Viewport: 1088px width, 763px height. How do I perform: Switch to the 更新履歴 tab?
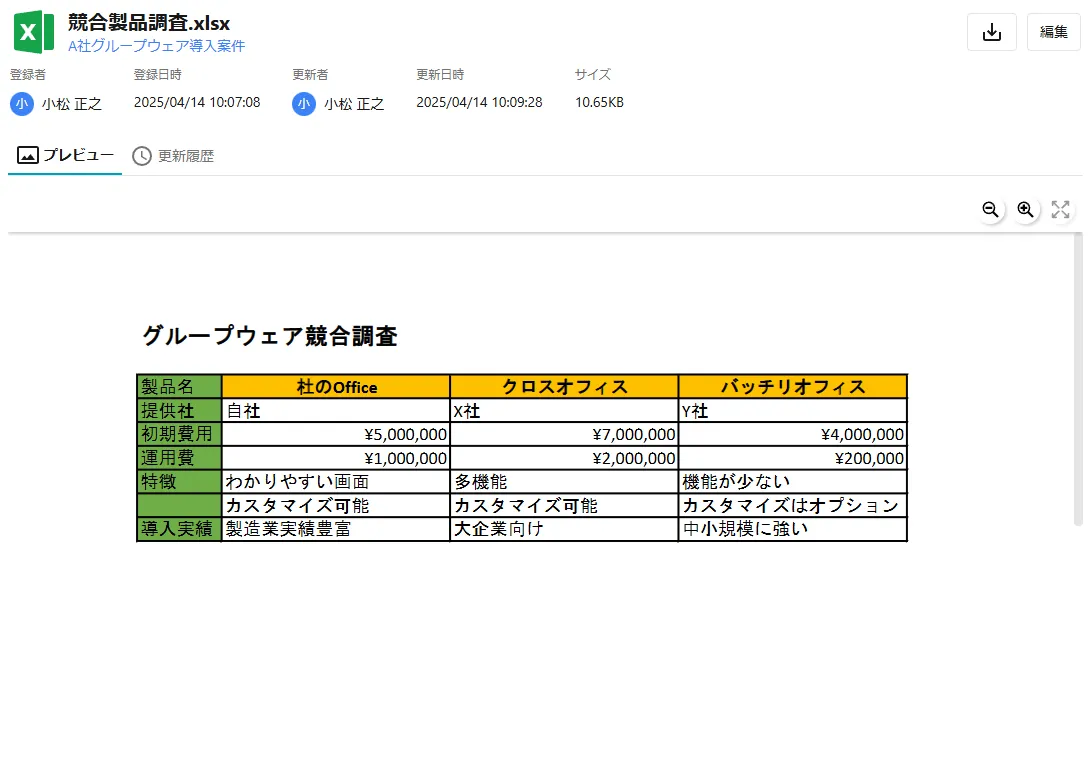tap(188, 156)
